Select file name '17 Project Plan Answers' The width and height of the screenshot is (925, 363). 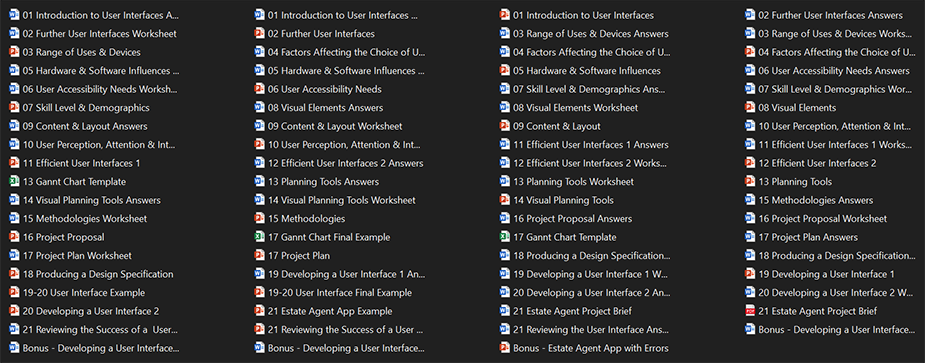click(x=808, y=237)
